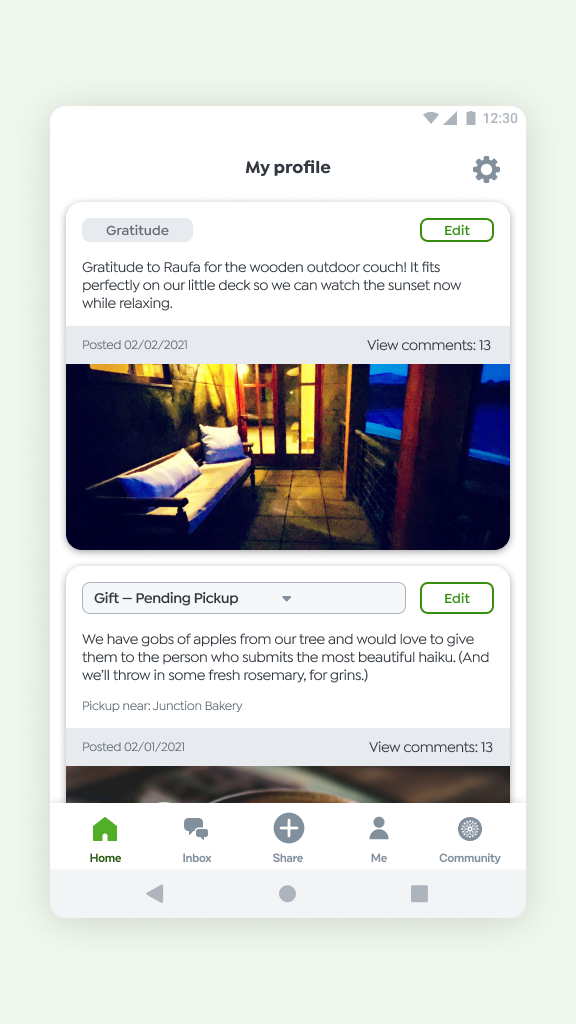Tap the Pickup near: Junction Bakery text
This screenshot has width=576, height=1024.
click(162, 706)
